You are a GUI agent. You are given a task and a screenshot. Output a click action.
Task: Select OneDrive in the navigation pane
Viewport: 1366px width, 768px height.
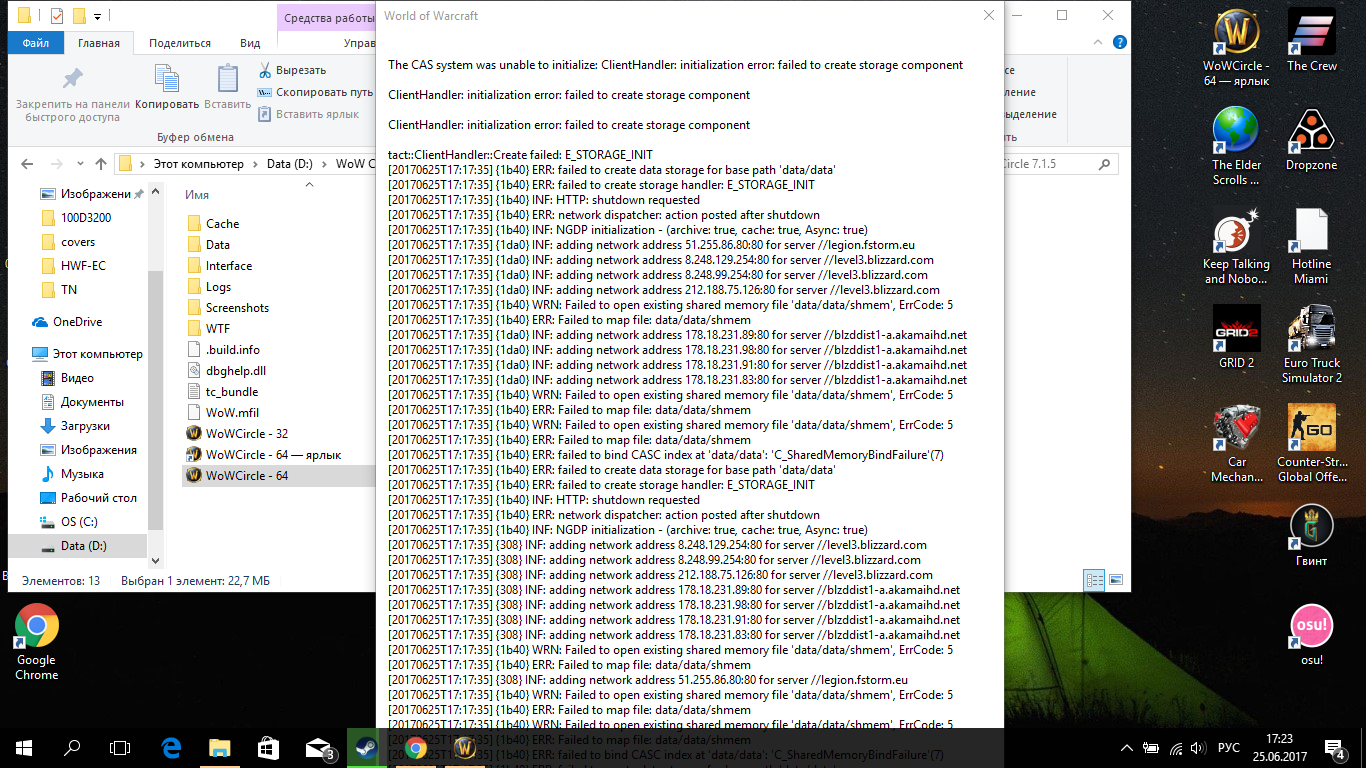(77, 322)
